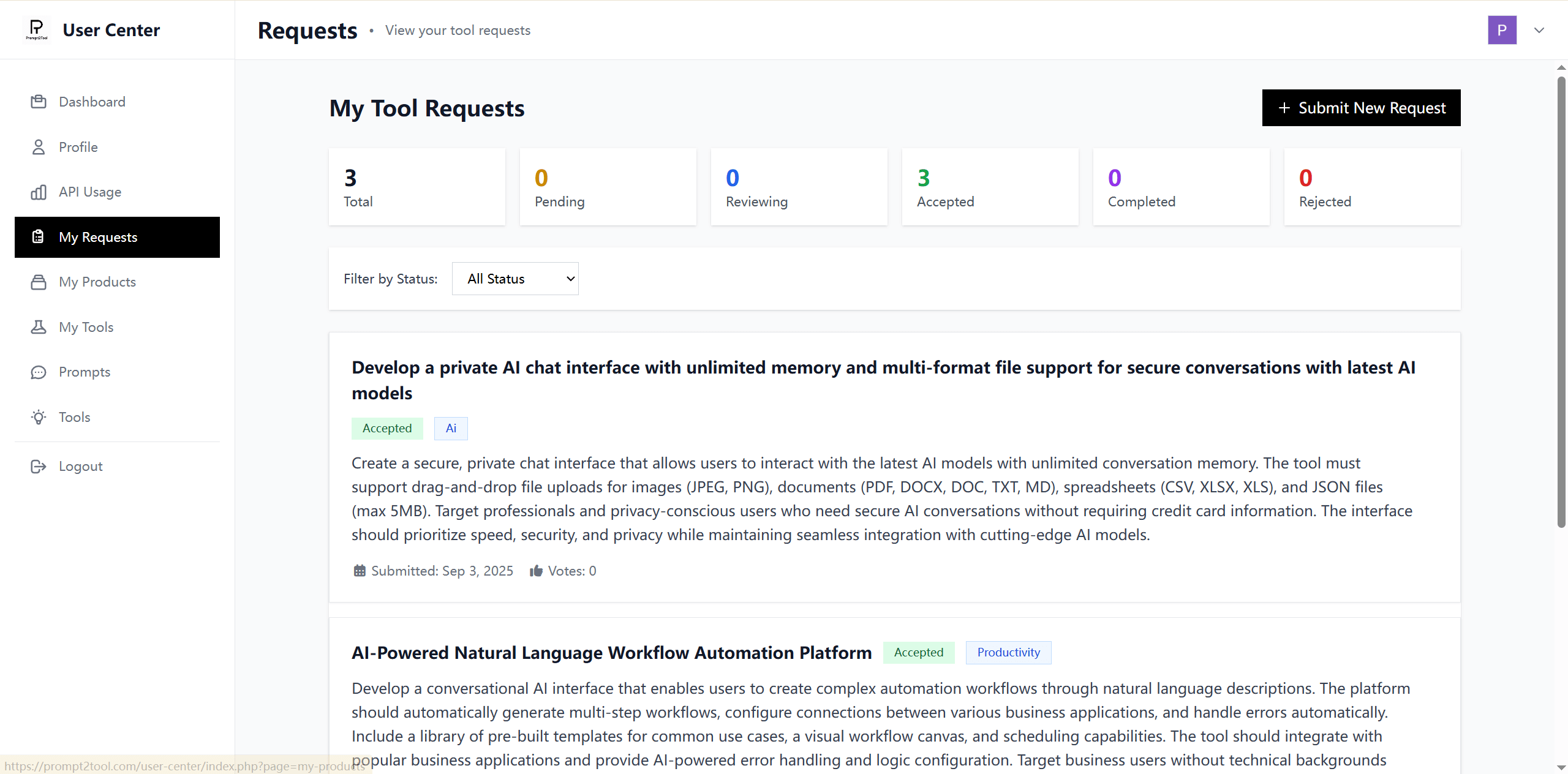Click the page vertical scrollbar thumb

point(1561,300)
